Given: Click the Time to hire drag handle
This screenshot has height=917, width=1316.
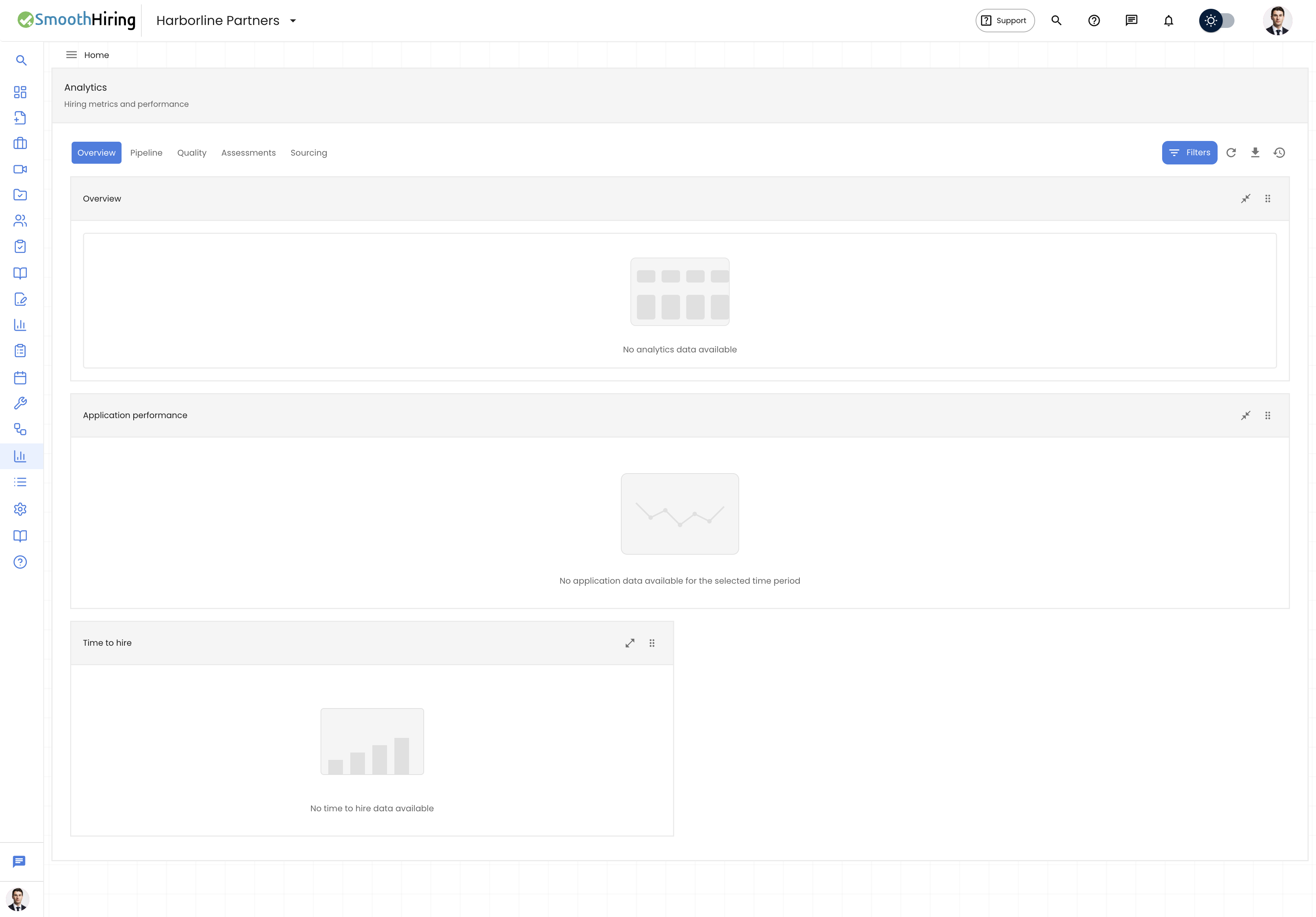Looking at the screenshot, I should coord(652,643).
